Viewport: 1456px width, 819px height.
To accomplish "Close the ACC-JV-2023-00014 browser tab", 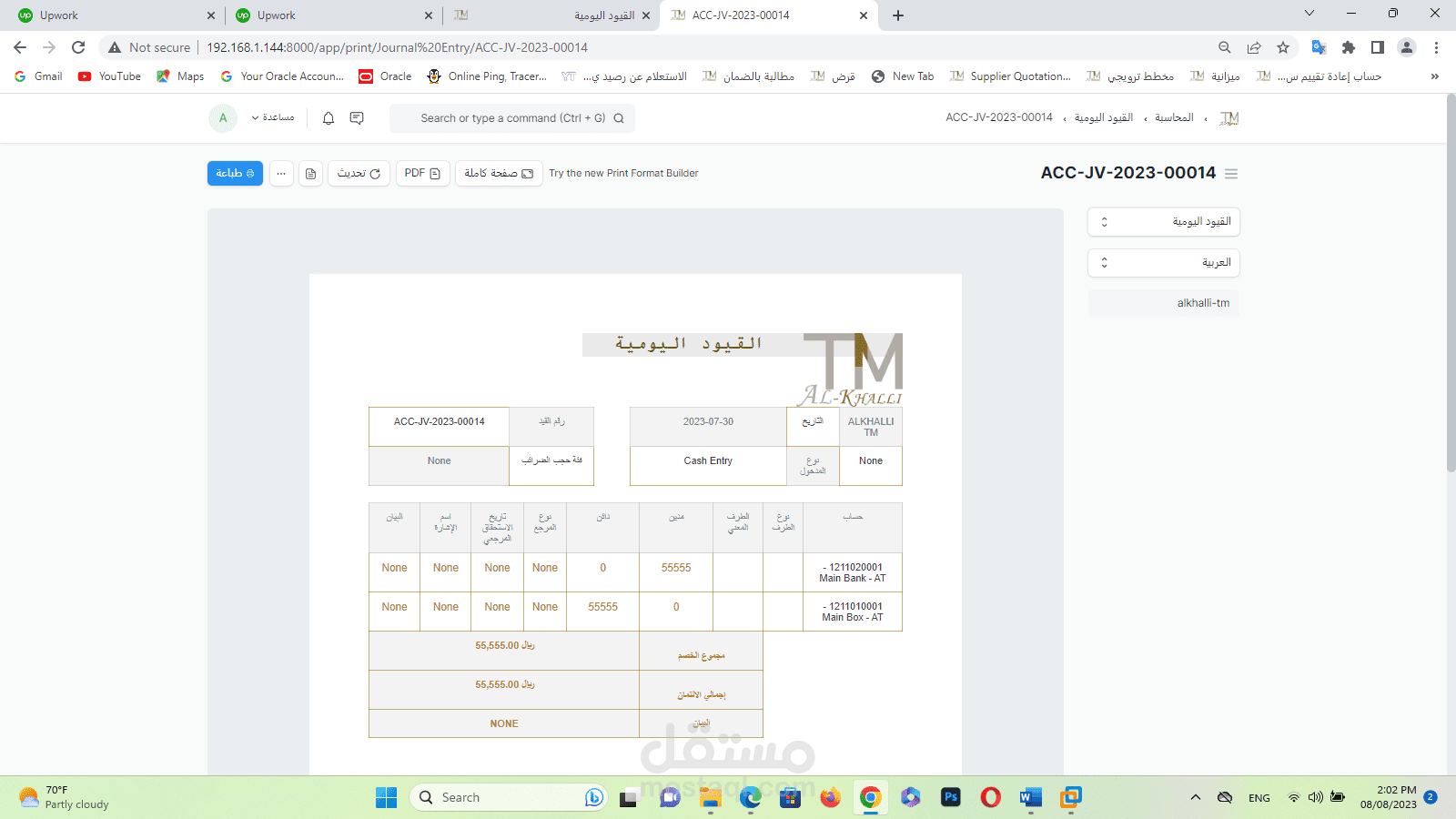I will tap(864, 15).
